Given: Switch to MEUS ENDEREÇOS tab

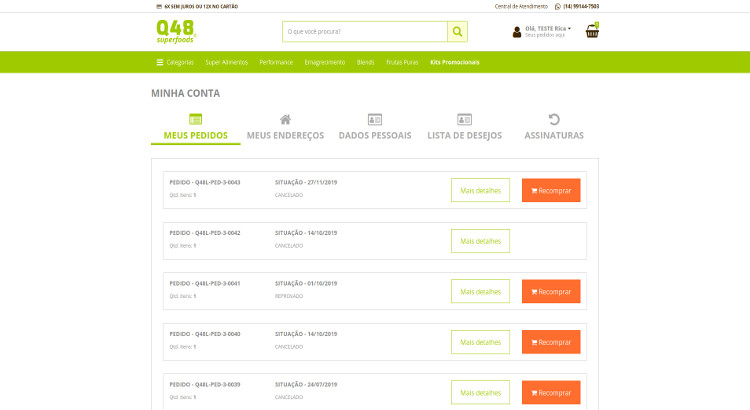Looking at the screenshot, I should (x=285, y=135).
